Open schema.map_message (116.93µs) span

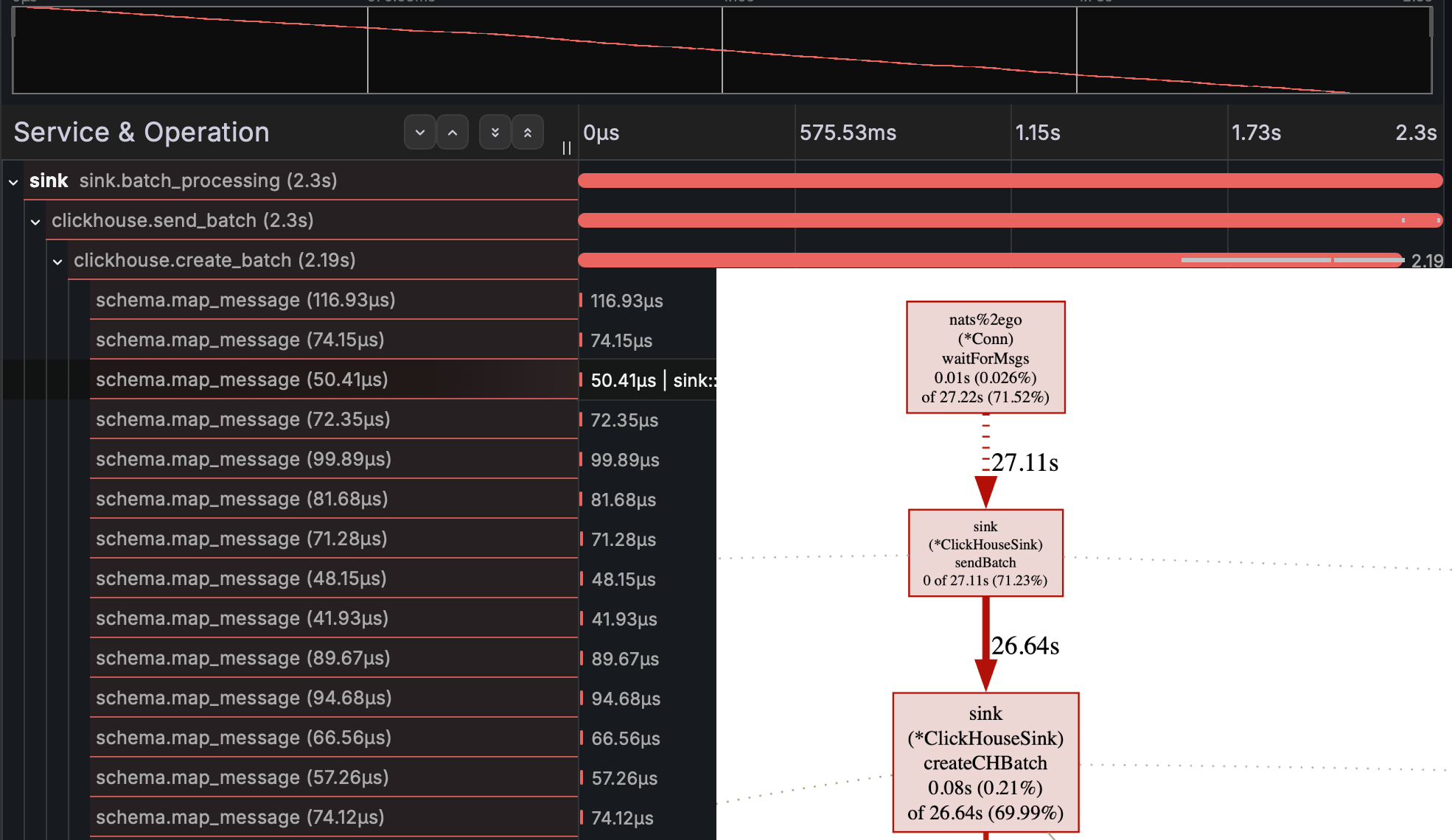pos(334,300)
